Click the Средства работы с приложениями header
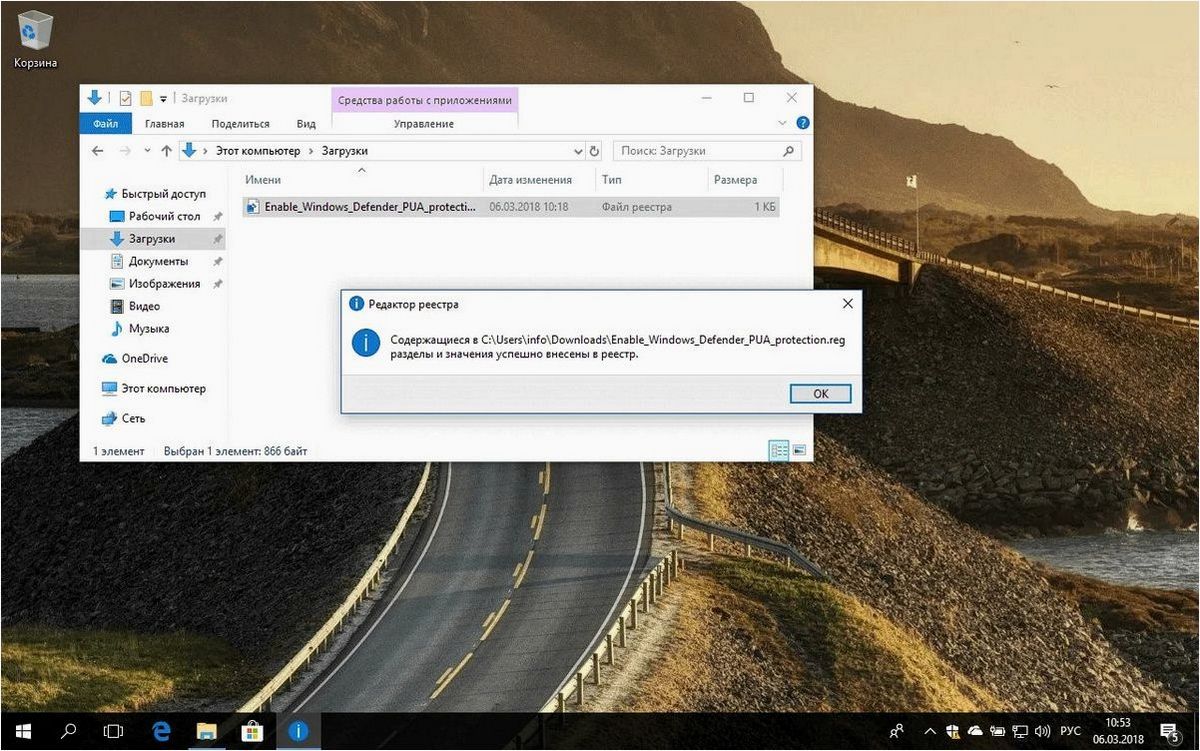1200x751 pixels. (425, 100)
